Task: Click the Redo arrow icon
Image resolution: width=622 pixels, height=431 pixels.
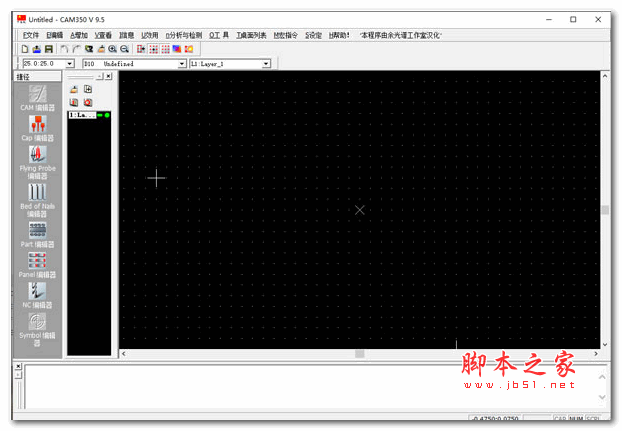Action: (76, 49)
